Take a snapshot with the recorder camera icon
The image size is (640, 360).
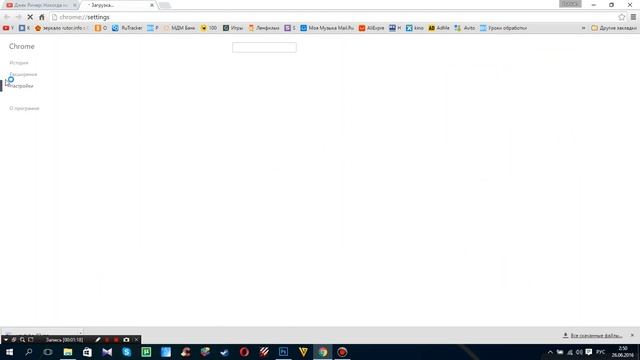126,340
